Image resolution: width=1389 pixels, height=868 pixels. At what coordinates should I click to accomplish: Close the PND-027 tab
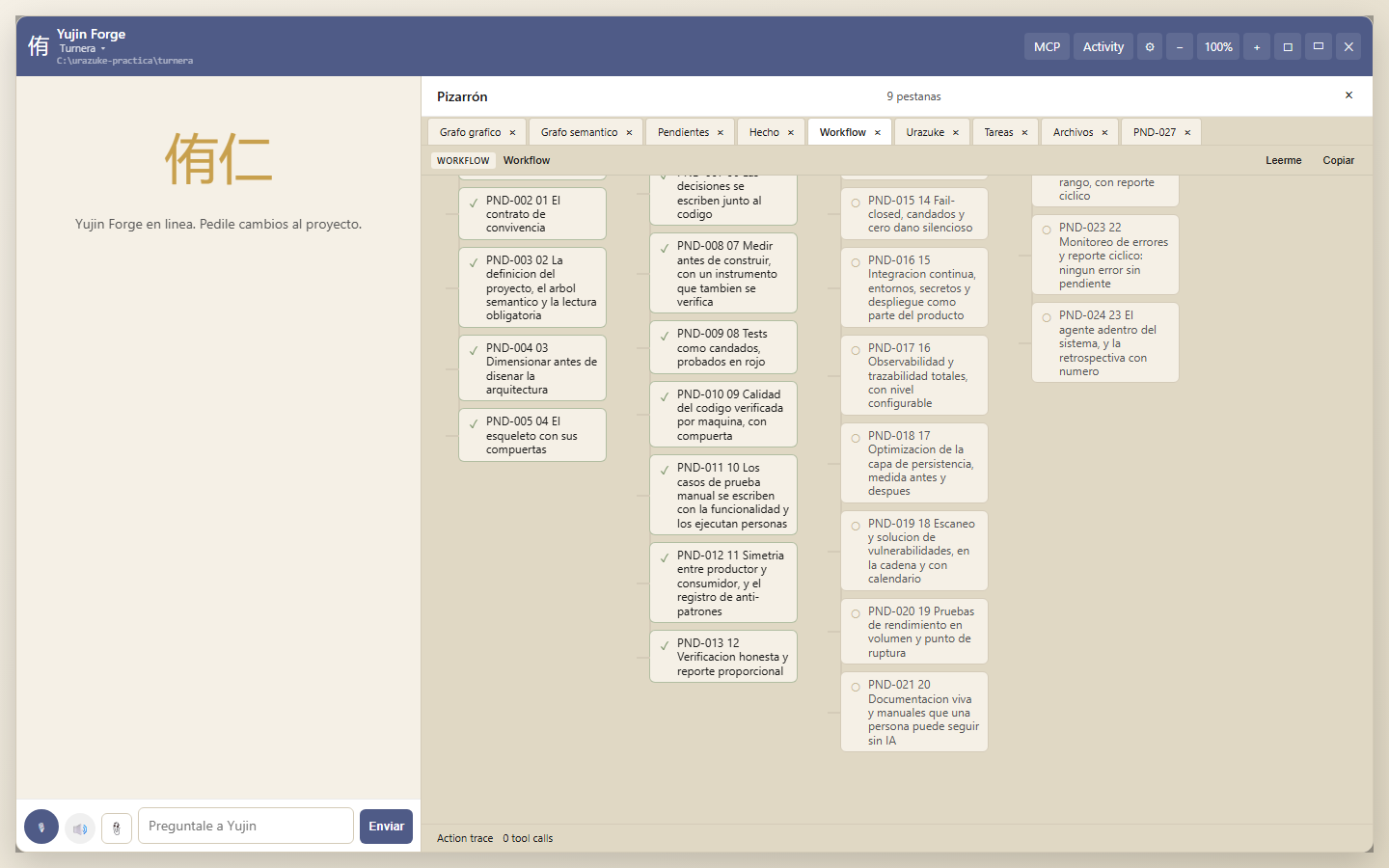click(1187, 133)
